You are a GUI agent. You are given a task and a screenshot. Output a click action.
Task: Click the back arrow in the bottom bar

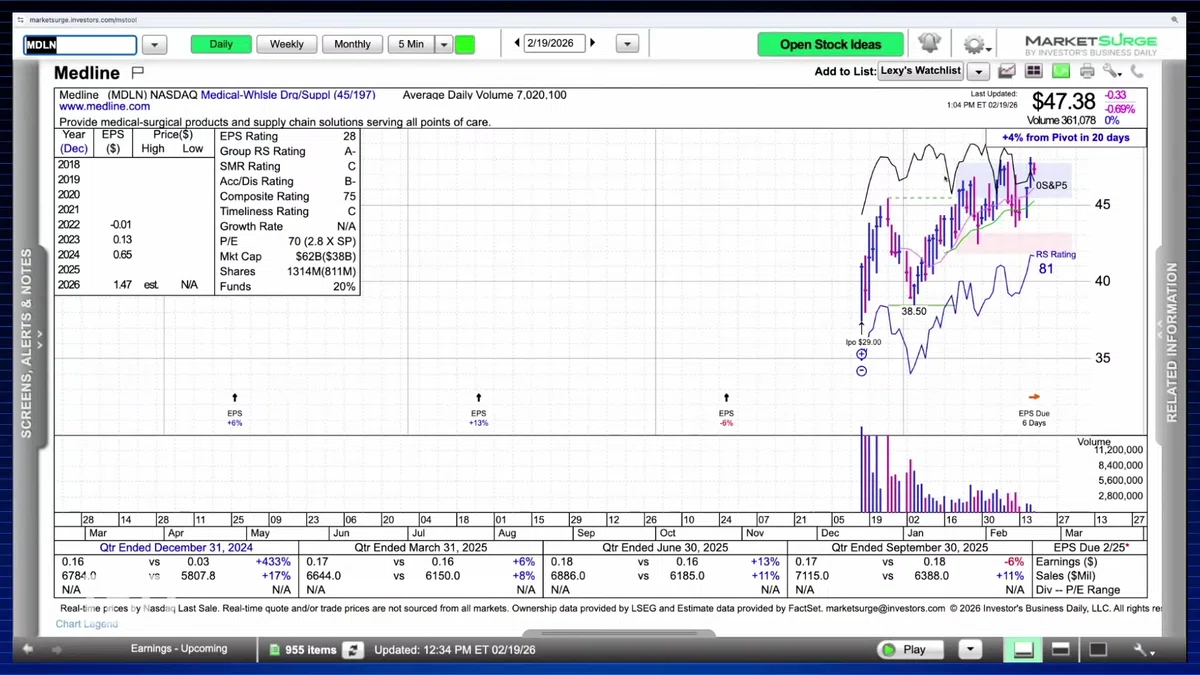pyautogui.click(x=29, y=649)
